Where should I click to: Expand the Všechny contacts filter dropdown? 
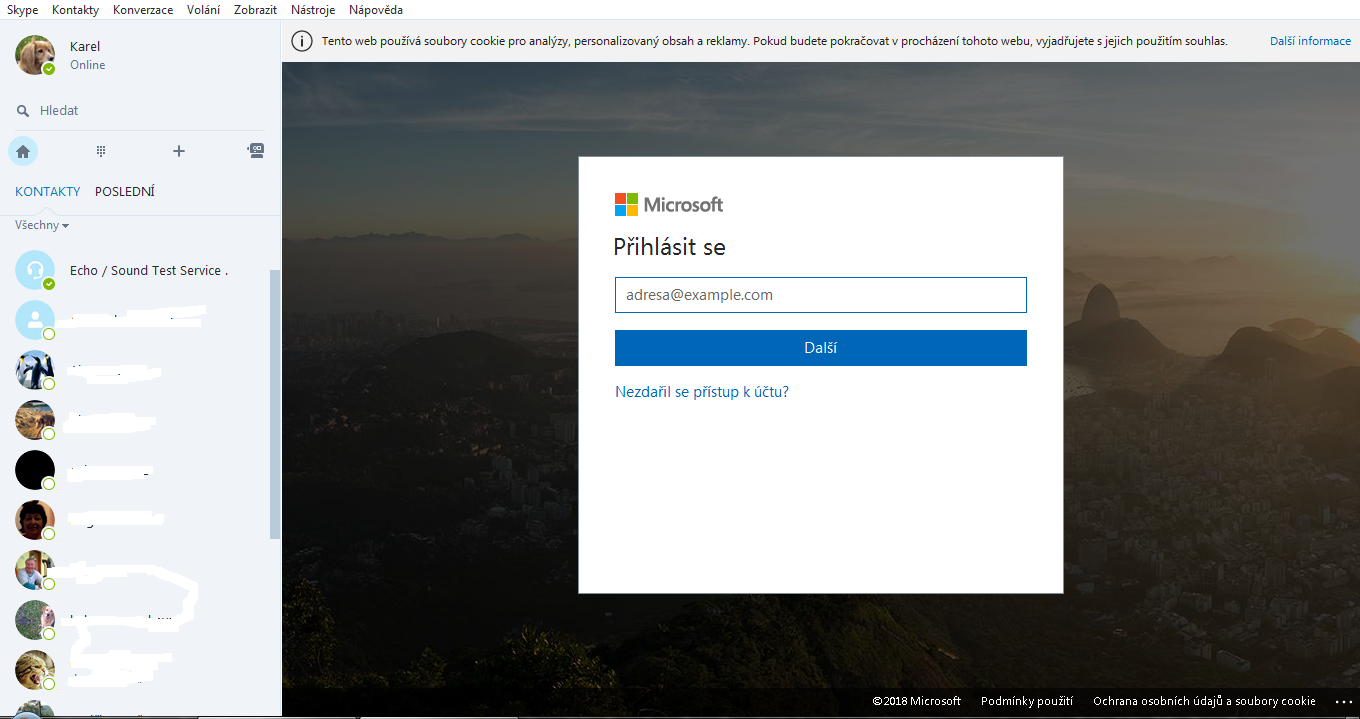(x=42, y=226)
